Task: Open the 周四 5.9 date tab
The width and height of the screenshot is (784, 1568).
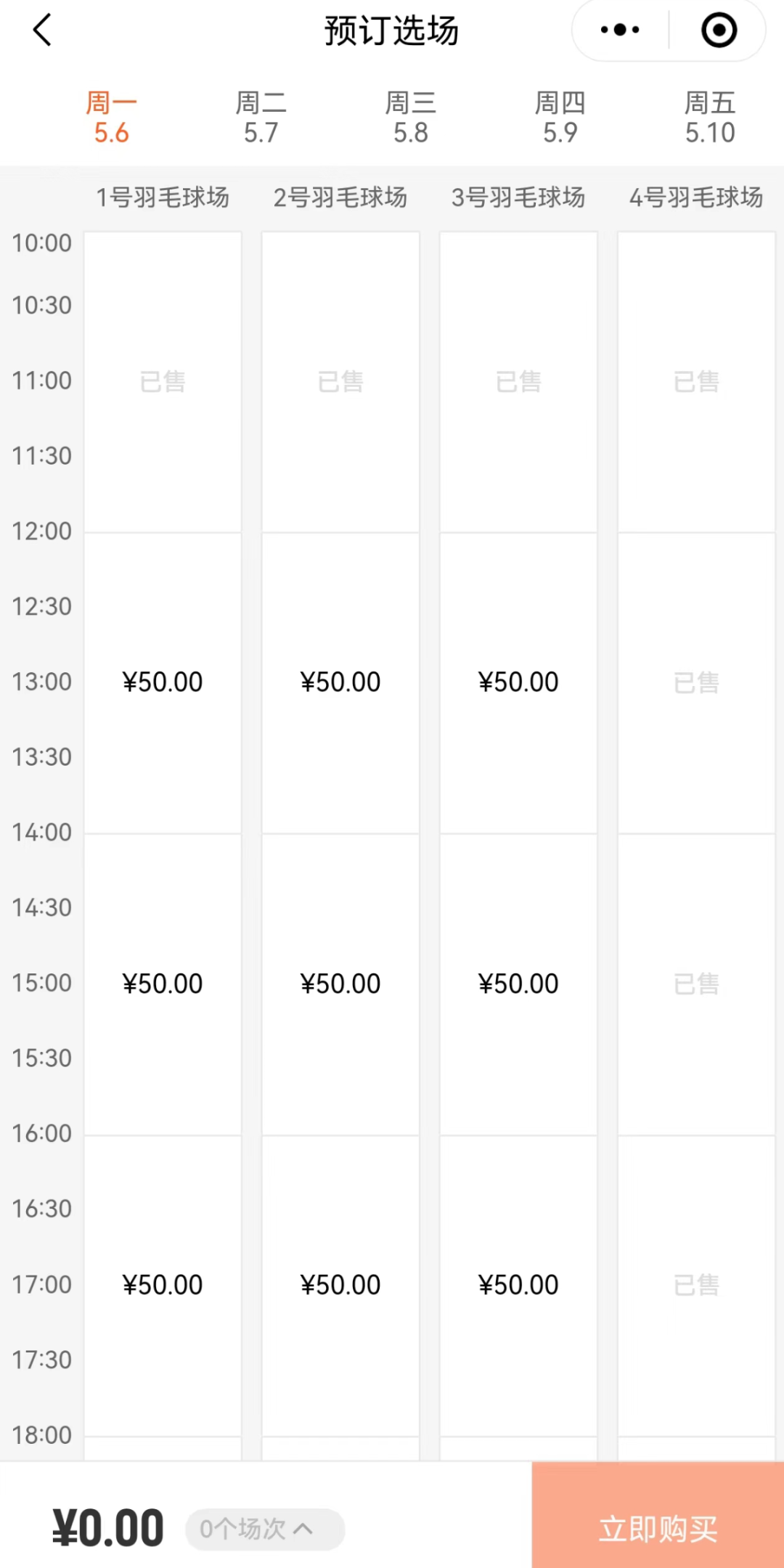Action: (x=560, y=118)
